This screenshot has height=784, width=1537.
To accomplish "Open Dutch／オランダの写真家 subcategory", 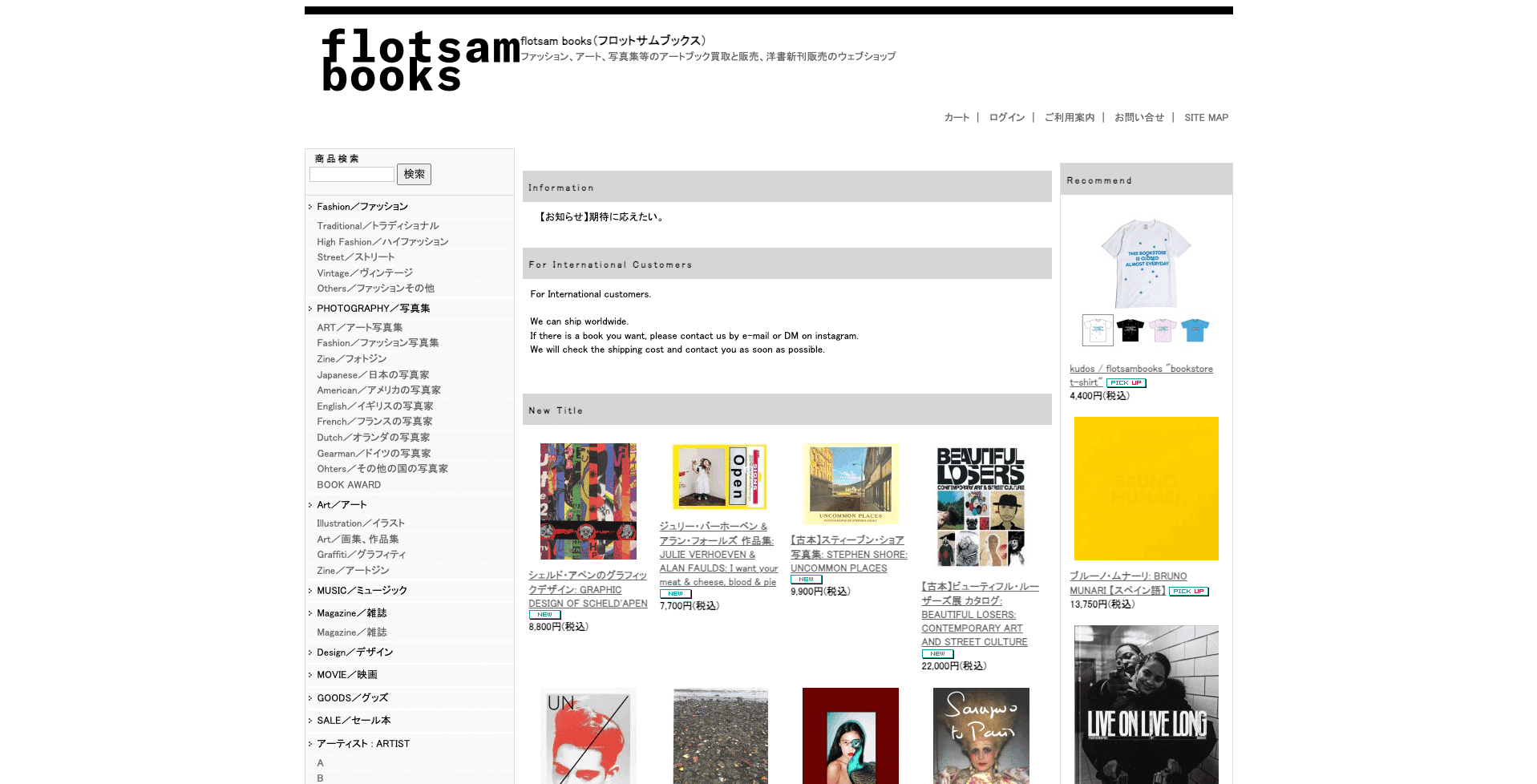I will [373, 438].
